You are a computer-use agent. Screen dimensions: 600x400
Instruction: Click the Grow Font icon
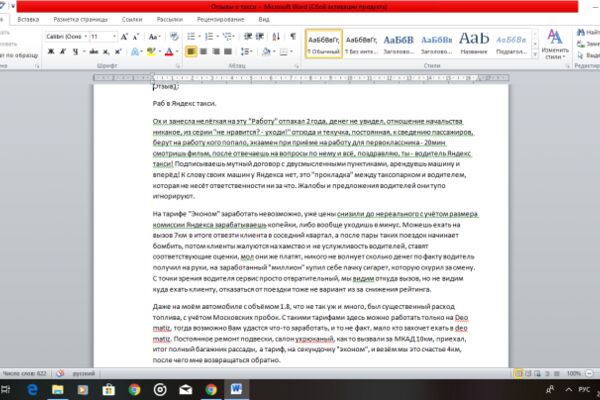pos(124,37)
